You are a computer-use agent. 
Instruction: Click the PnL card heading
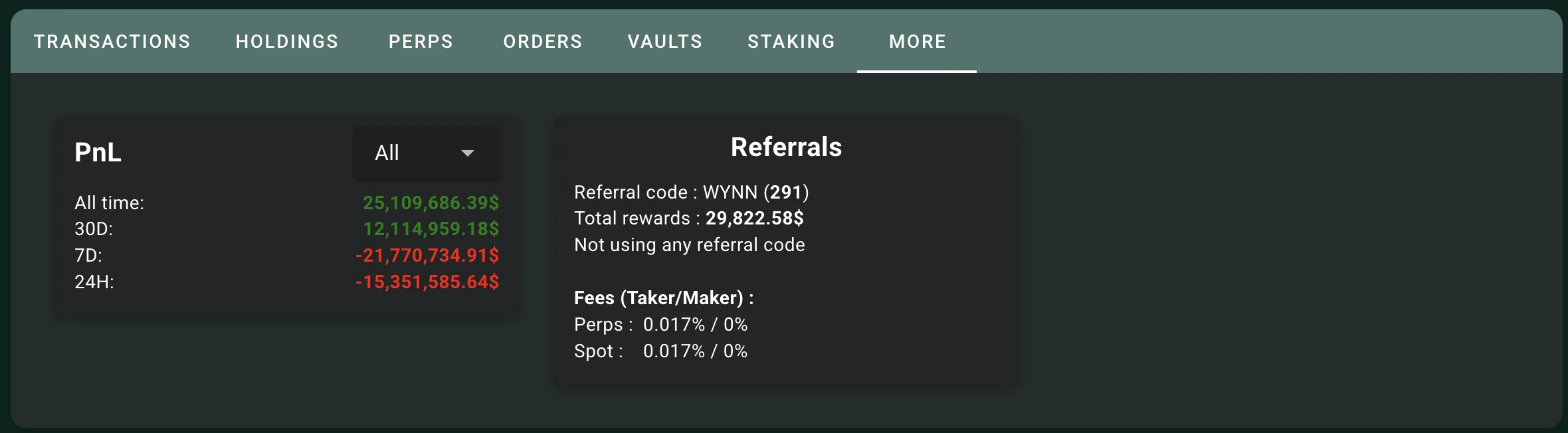[x=98, y=153]
